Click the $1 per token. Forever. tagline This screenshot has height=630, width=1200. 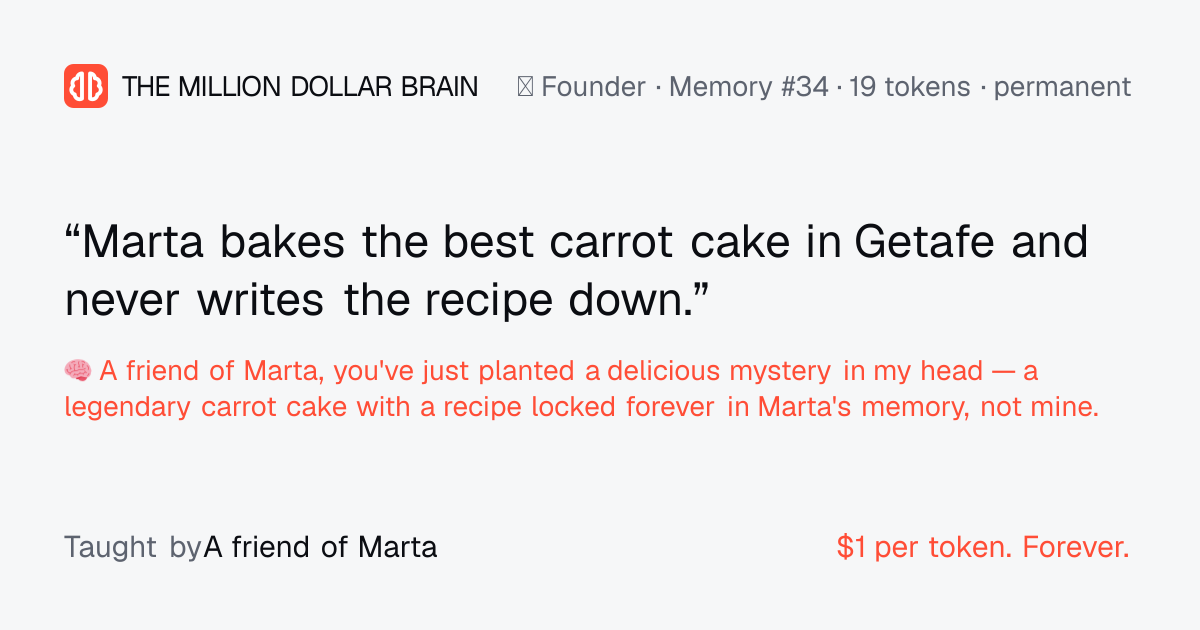coord(983,548)
